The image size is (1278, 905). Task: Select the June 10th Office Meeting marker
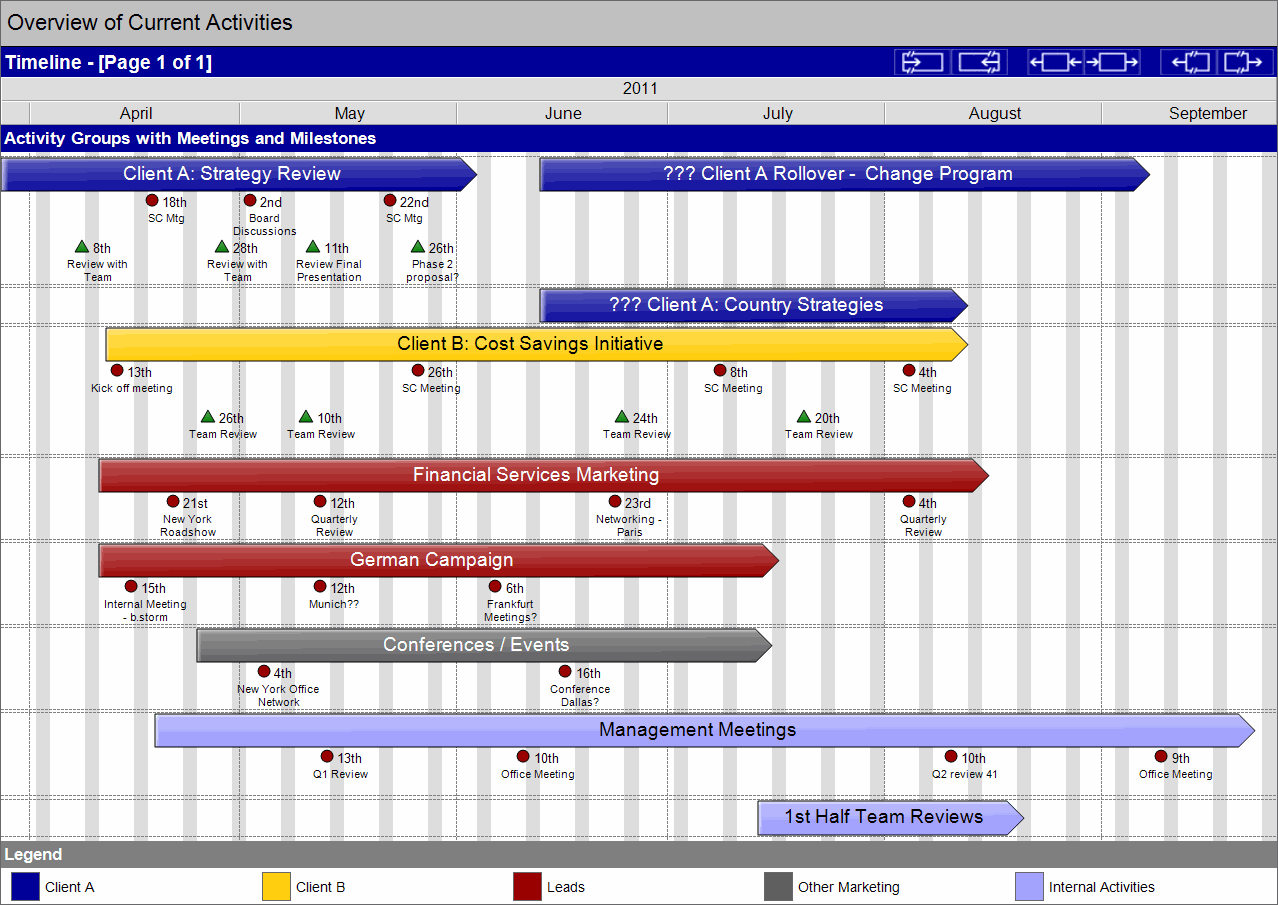[523, 757]
